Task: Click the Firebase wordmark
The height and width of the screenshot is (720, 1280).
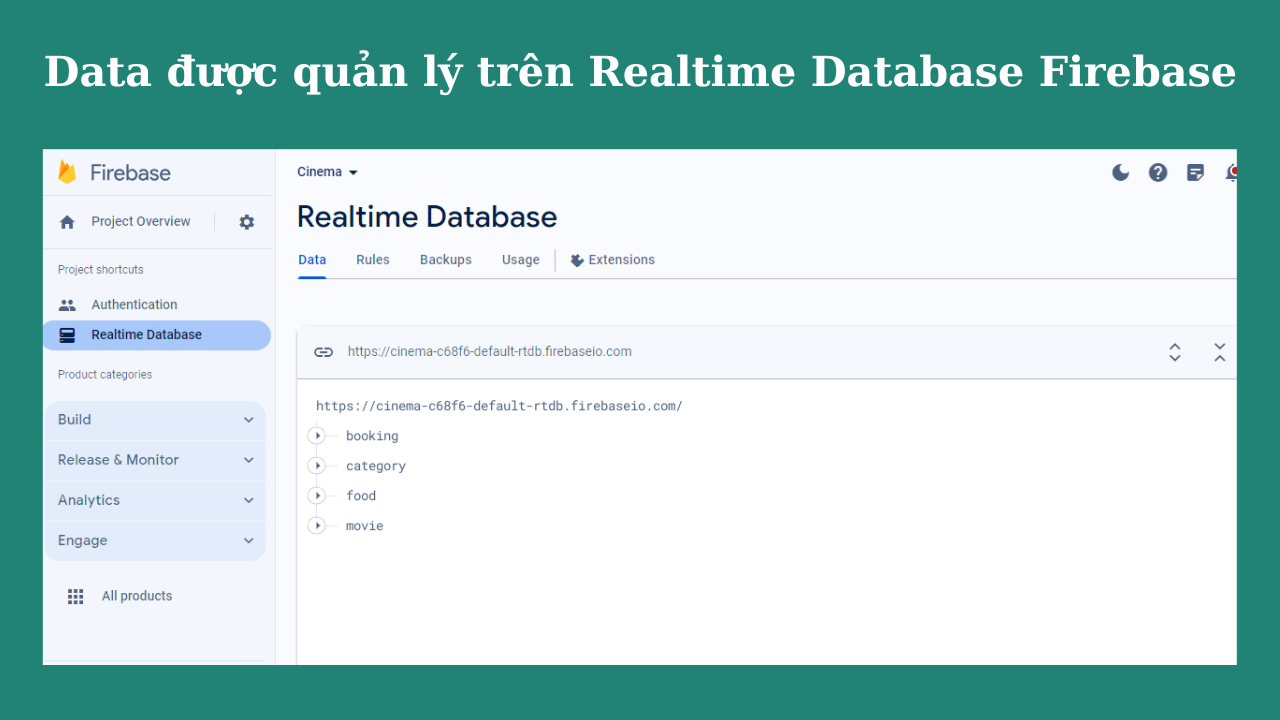Action: (131, 172)
